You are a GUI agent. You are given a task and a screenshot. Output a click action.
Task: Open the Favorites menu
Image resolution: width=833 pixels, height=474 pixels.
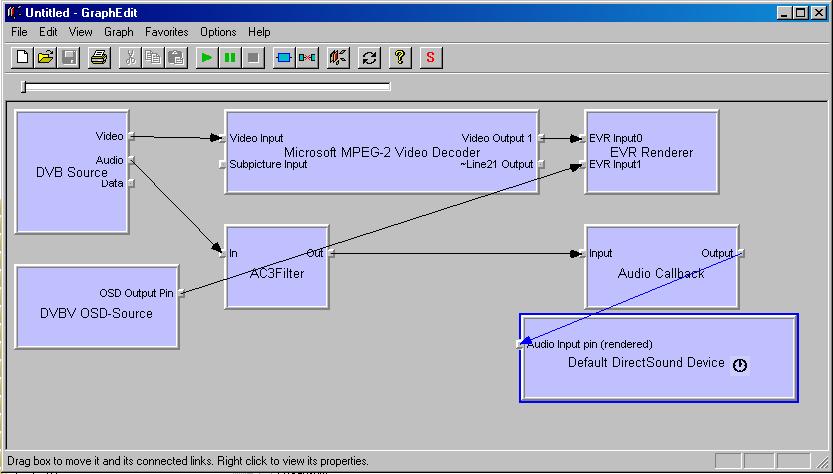click(x=167, y=32)
